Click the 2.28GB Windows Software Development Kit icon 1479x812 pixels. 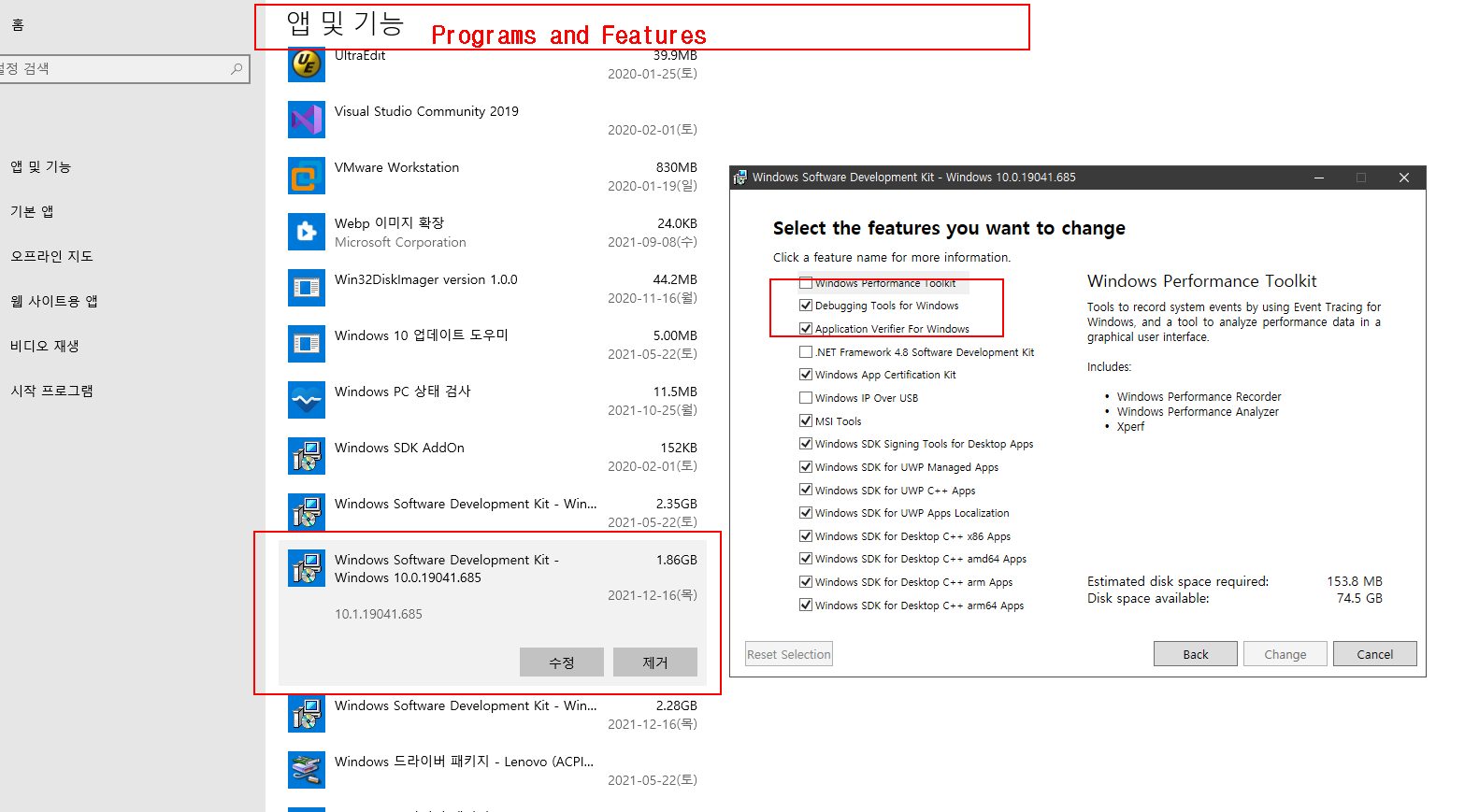tap(307, 714)
